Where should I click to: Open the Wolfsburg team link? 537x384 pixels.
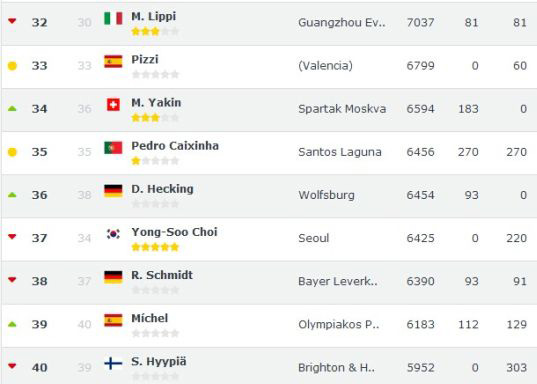pyautogui.click(x=326, y=195)
